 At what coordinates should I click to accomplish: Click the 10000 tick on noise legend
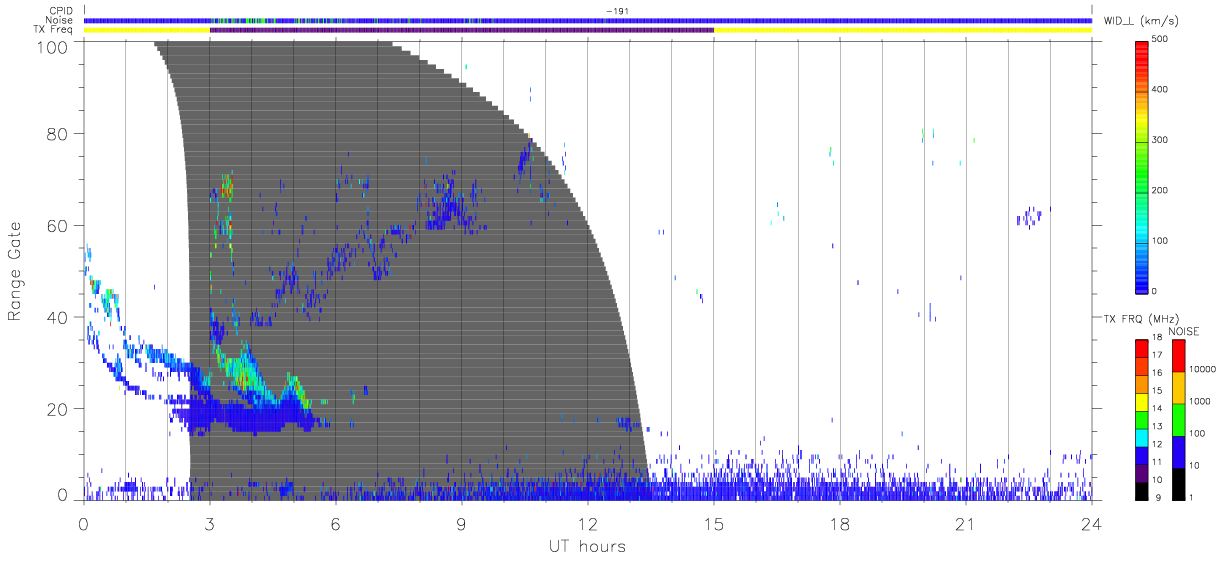click(x=1202, y=369)
